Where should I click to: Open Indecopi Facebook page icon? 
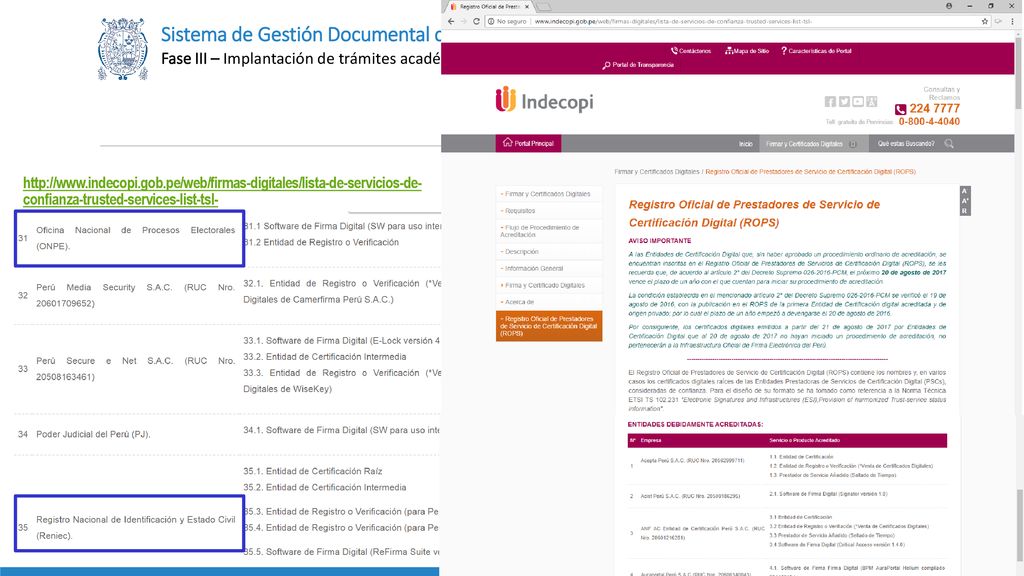830,101
